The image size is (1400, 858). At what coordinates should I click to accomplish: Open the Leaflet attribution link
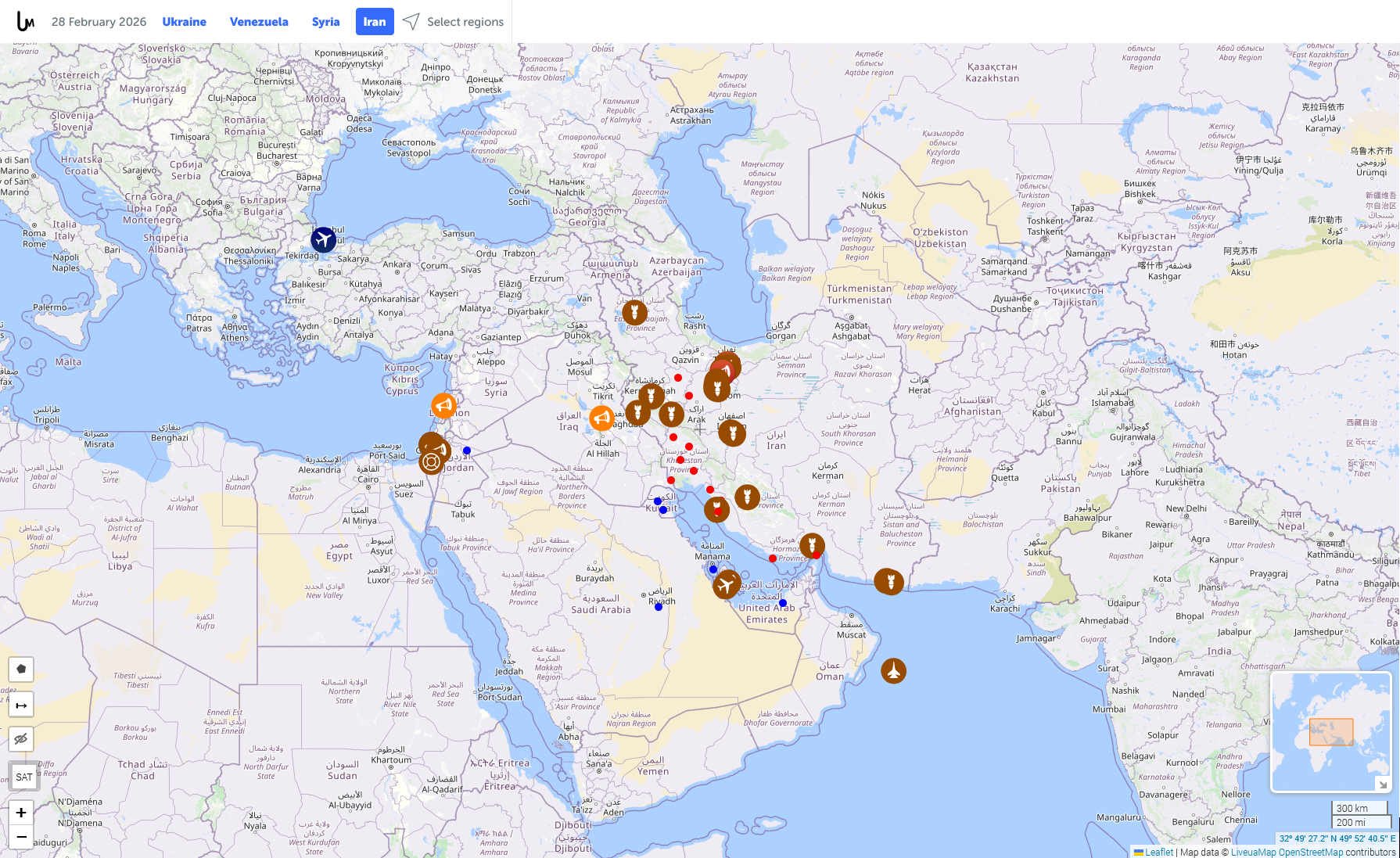click(x=1158, y=853)
